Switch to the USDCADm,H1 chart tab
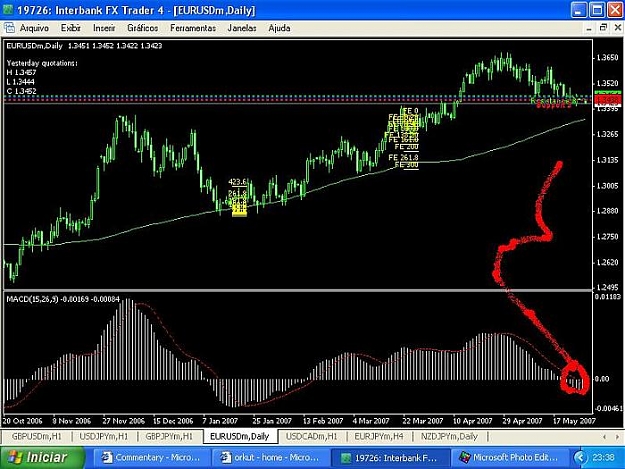Image resolution: width=625 pixels, height=469 pixels. click(x=311, y=436)
